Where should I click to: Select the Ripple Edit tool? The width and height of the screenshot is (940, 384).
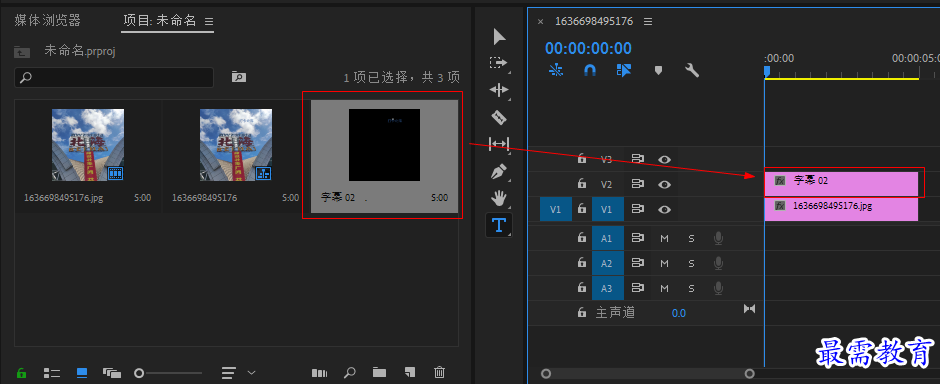point(499,90)
